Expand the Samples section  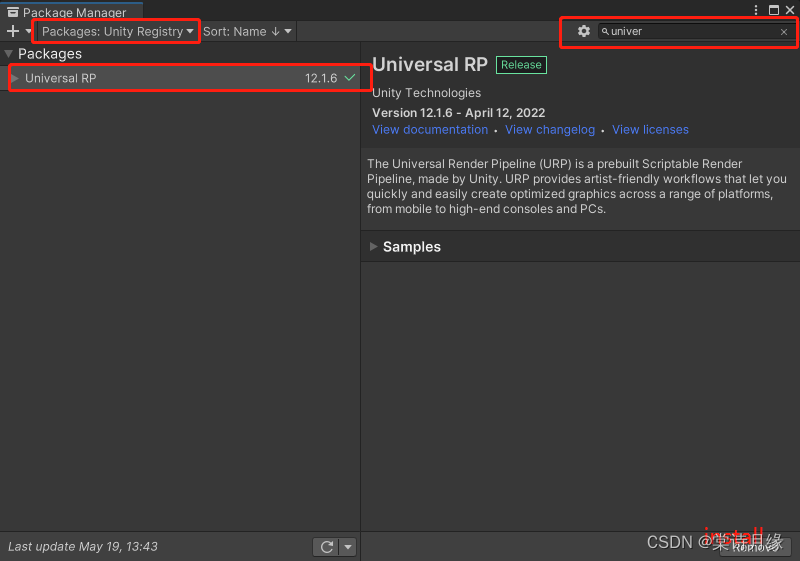click(373, 246)
